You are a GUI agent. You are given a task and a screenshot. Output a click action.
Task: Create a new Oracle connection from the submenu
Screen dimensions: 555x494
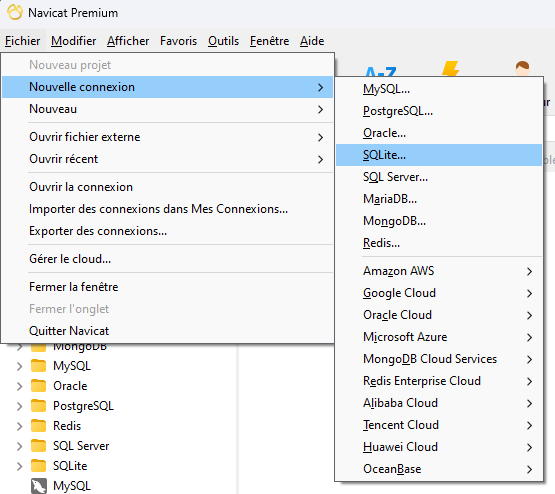[x=439, y=133]
